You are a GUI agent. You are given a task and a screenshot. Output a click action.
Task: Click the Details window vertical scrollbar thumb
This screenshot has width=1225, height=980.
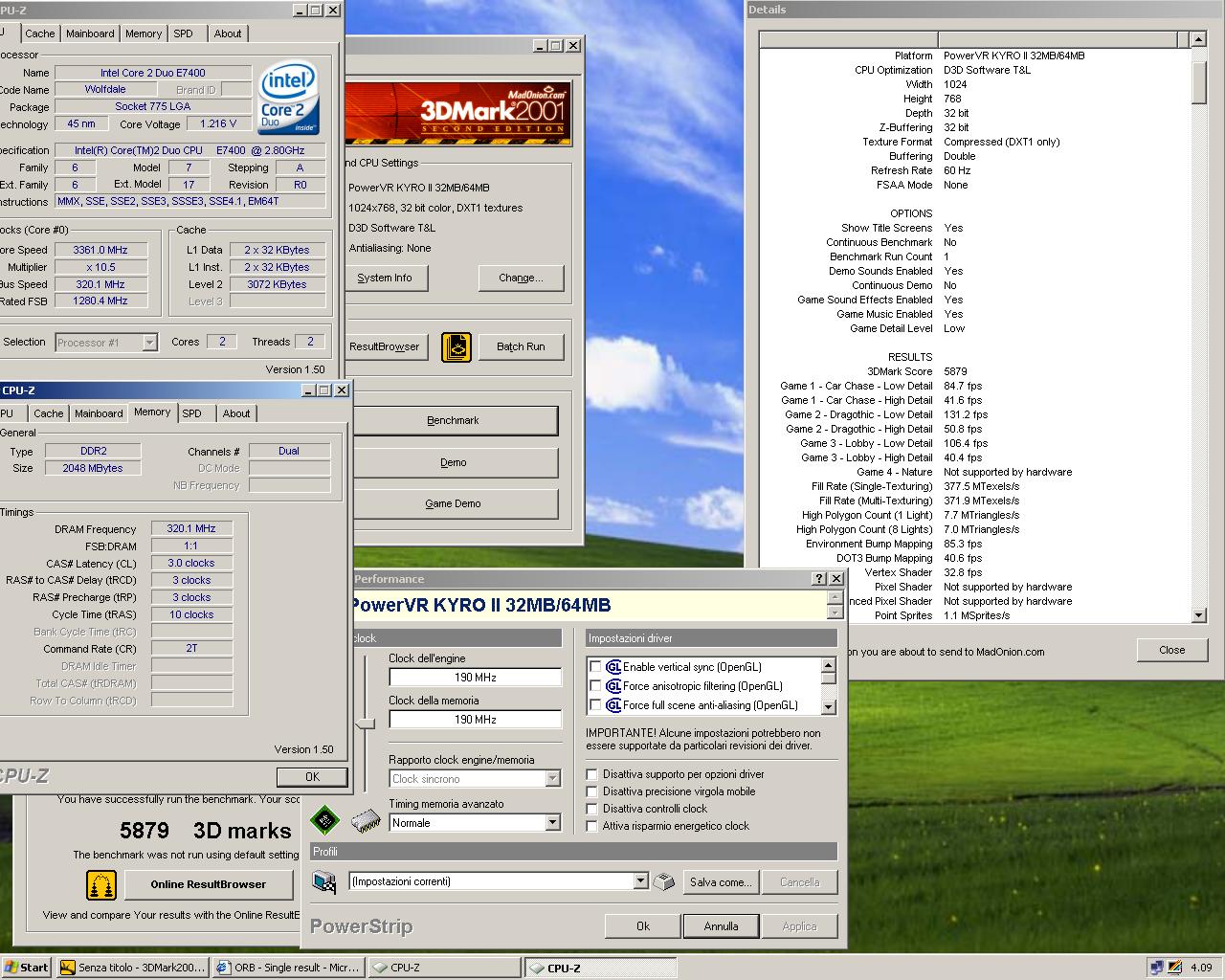pos(1198,82)
